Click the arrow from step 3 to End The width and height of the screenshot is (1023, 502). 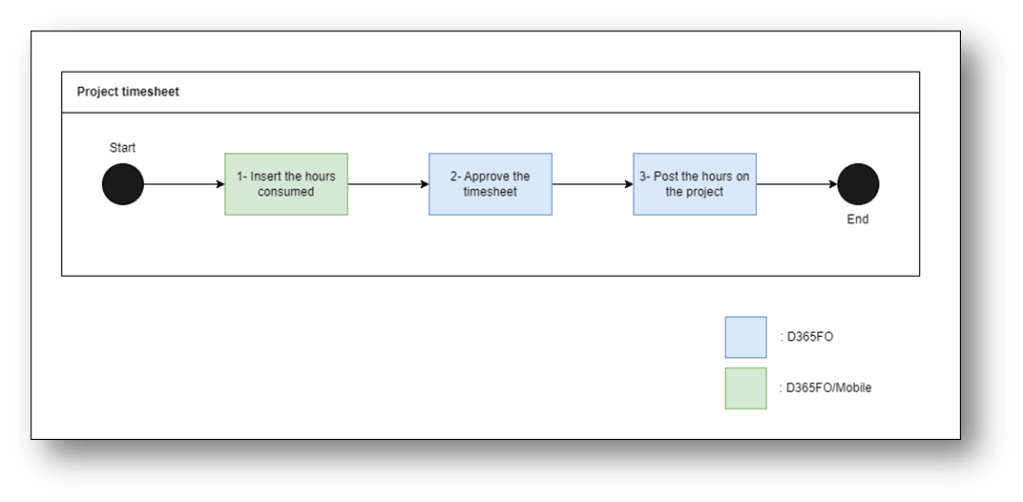pos(796,185)
